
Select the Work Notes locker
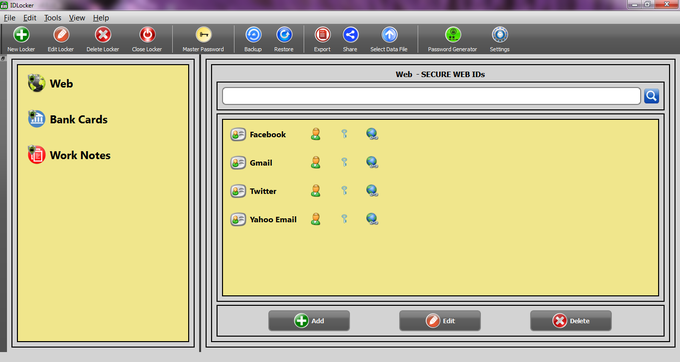click(69, 155)
